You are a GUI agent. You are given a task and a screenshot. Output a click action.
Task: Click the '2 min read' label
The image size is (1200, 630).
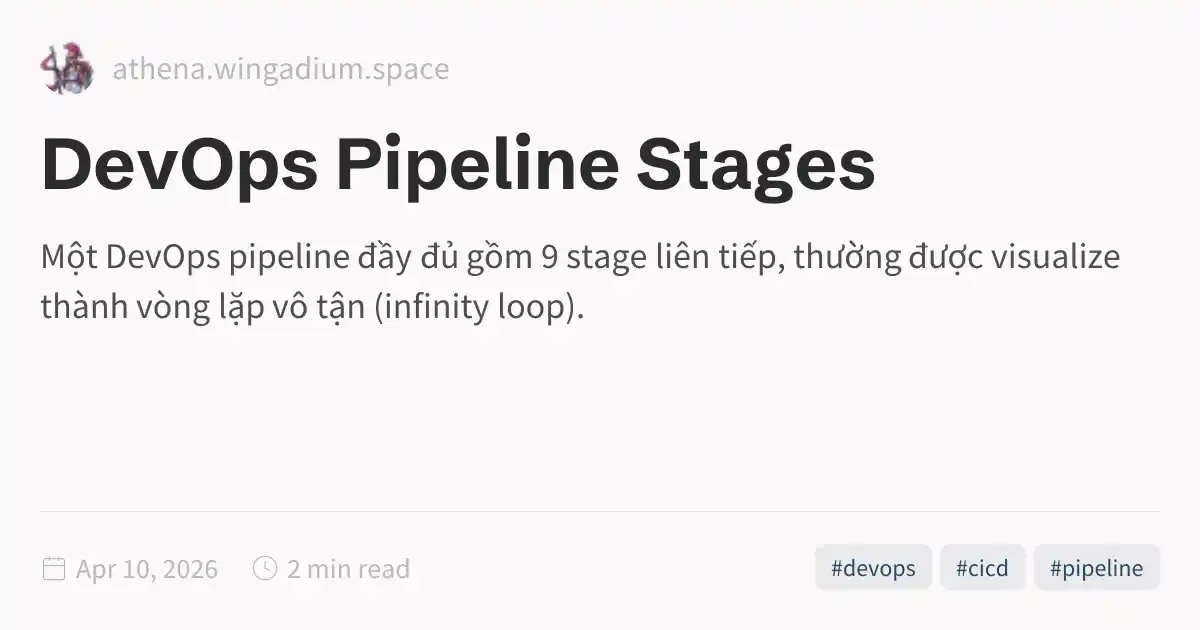coord(348,569)
